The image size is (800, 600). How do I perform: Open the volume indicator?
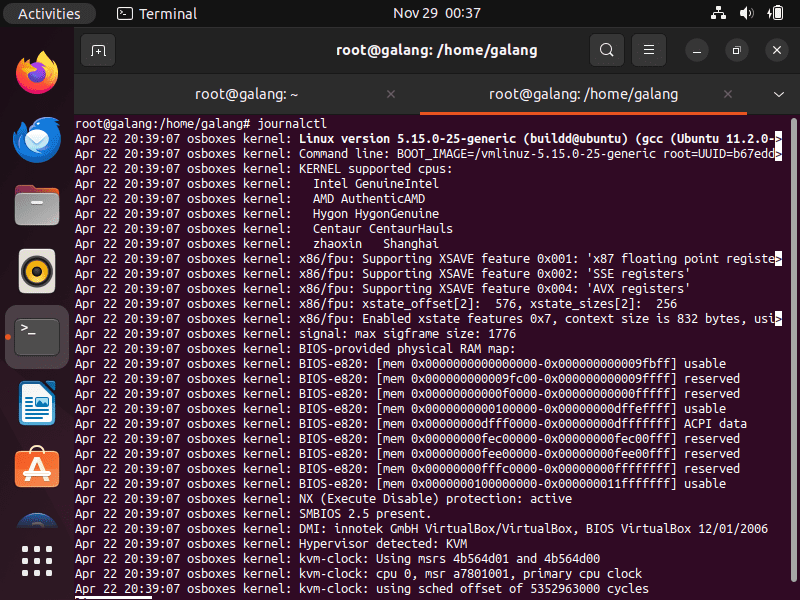[746, 13]
